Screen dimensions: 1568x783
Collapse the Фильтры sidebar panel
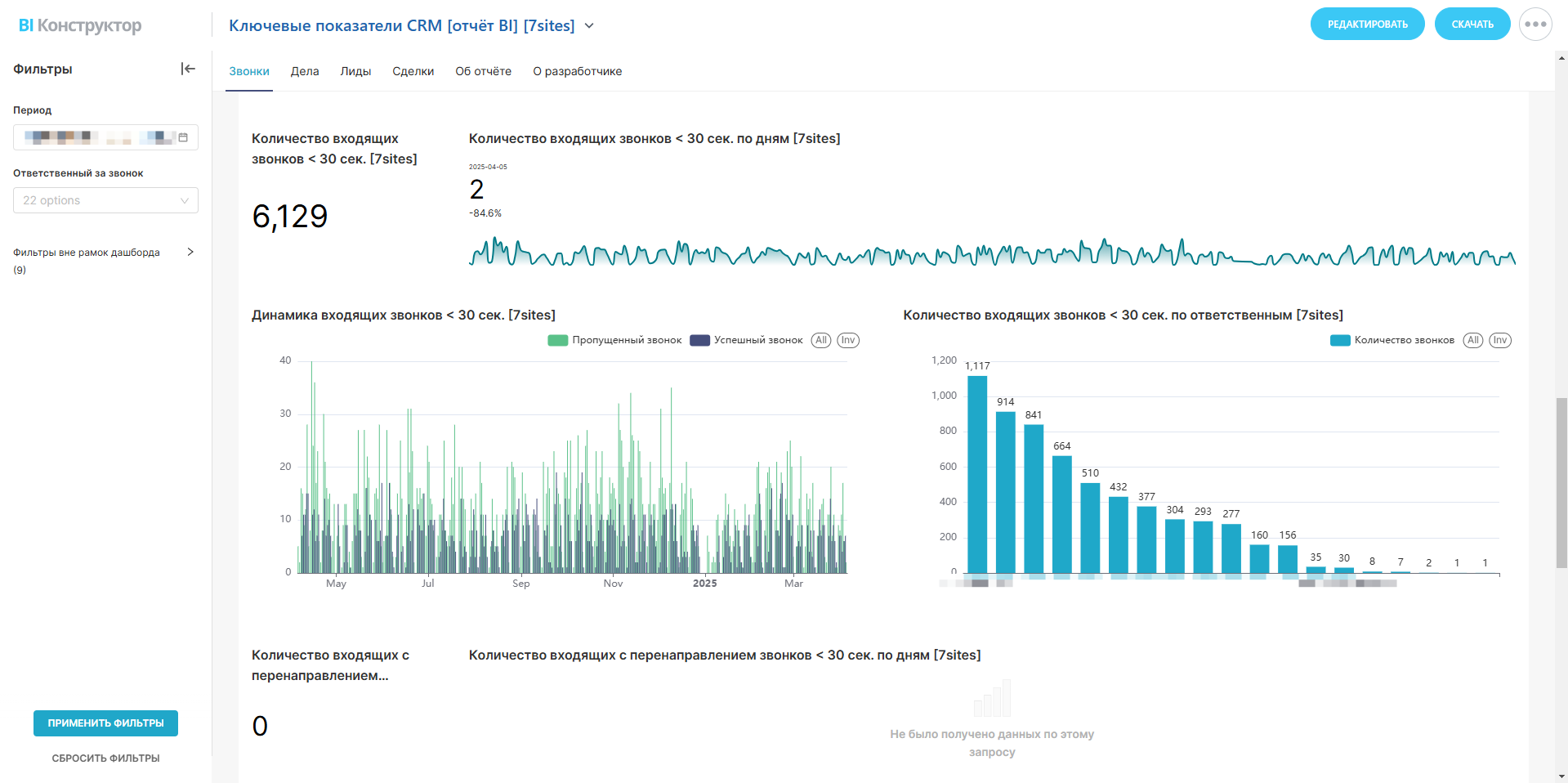pyautogui.click(x=188, y=69)
